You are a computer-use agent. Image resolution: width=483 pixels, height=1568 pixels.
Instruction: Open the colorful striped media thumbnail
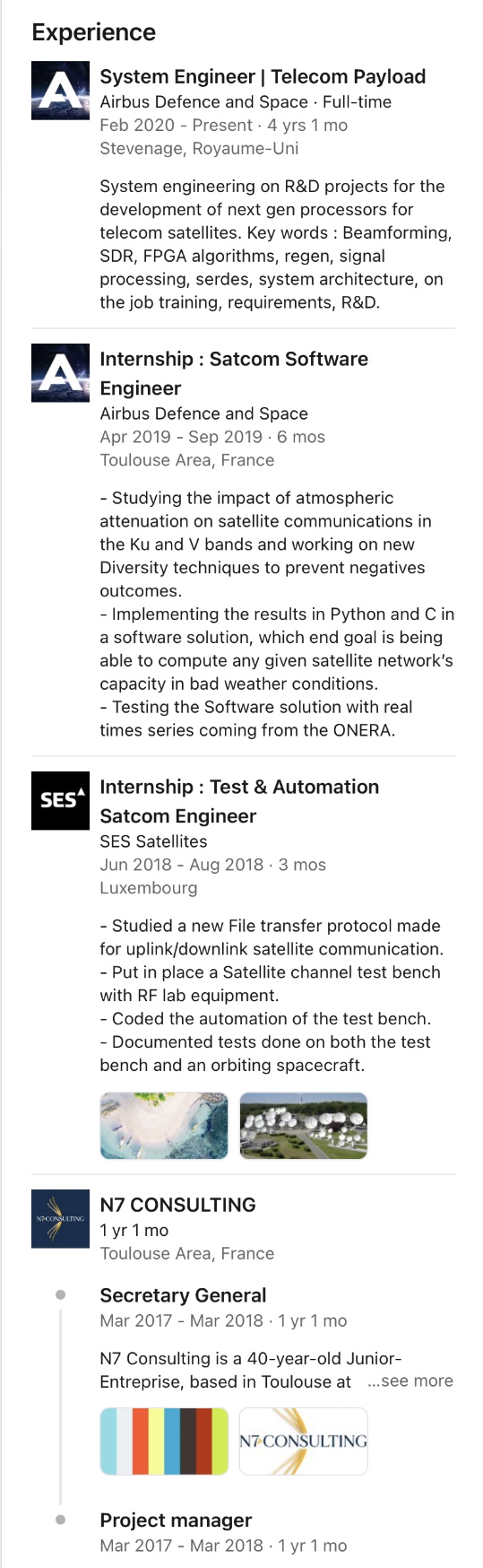click(164, 1441)
